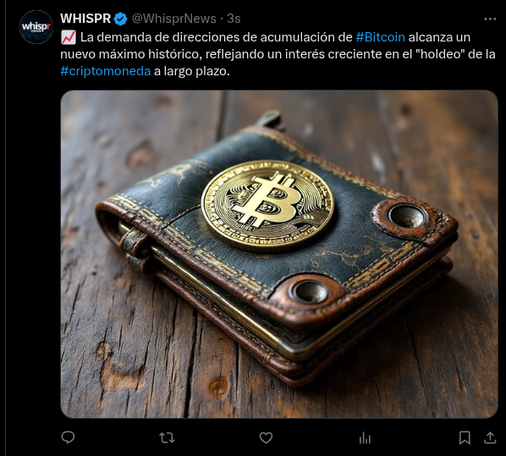Click the 'nuevo máximo histórico' text line

tap(131, 54)
